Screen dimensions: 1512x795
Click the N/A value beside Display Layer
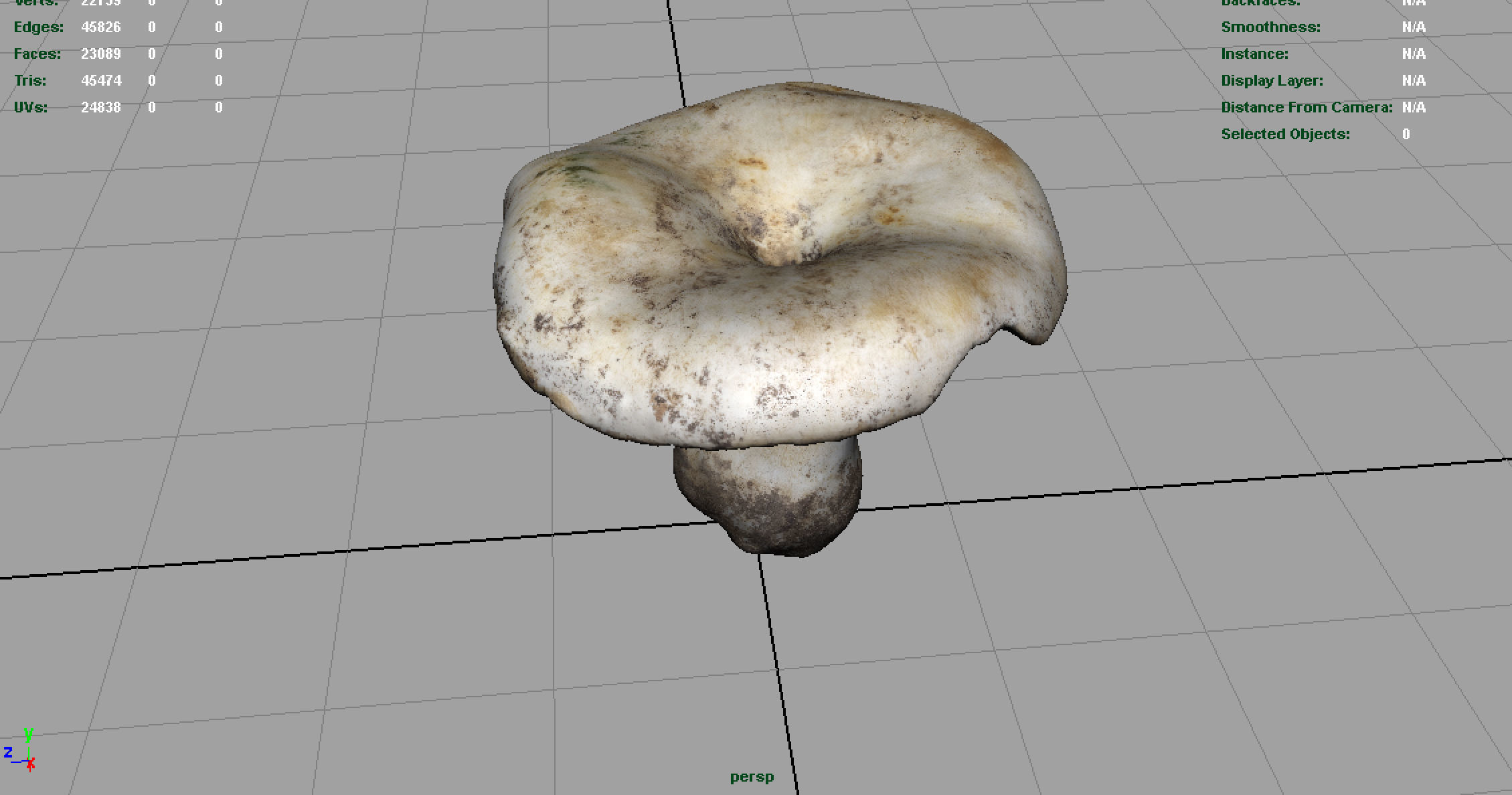1414,81
